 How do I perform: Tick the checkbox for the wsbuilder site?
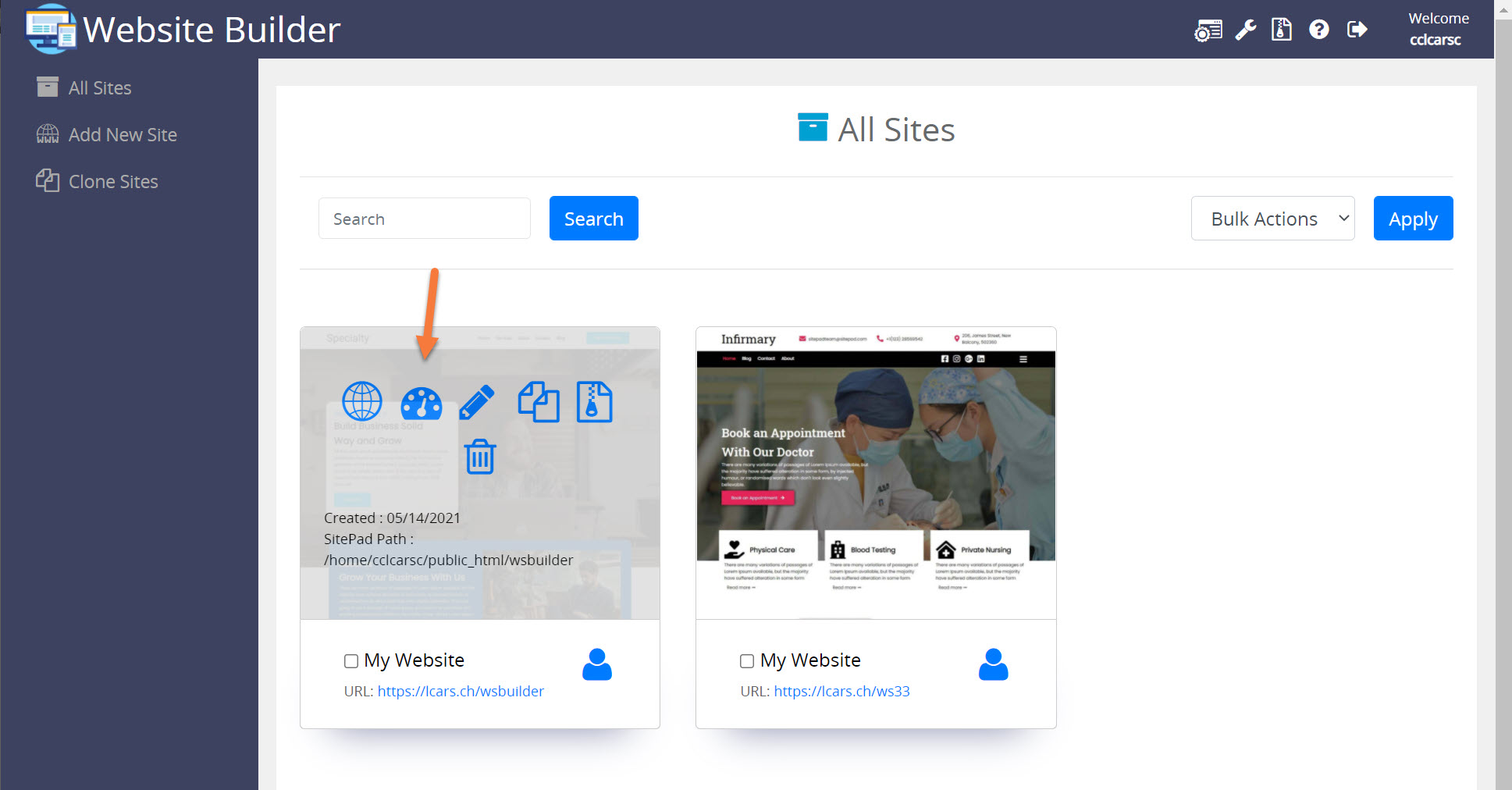point(351,661)
